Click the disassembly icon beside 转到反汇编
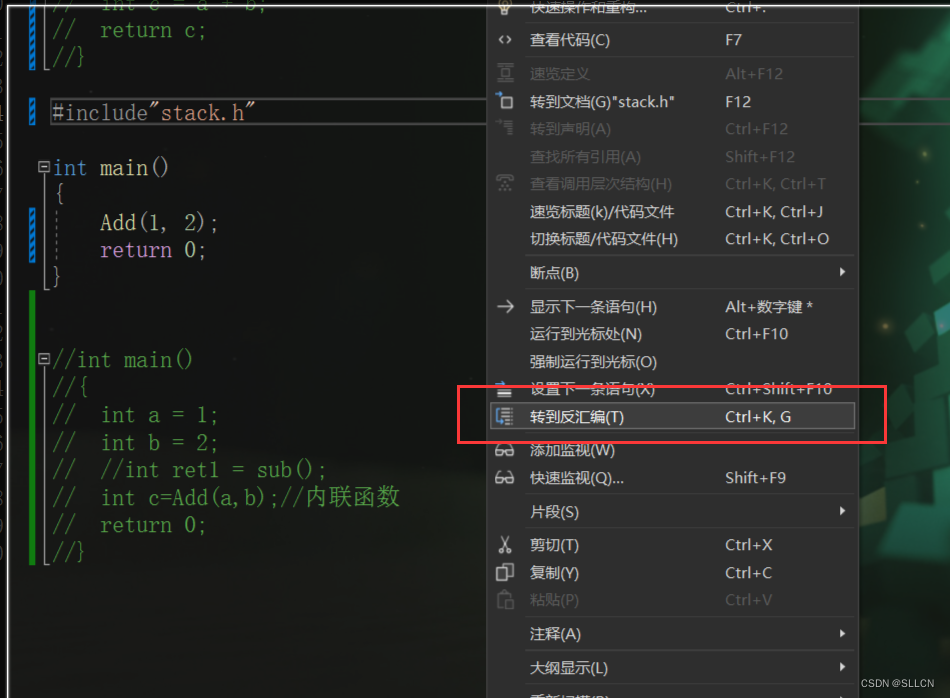The image size is (950, 698). point(505,416)
